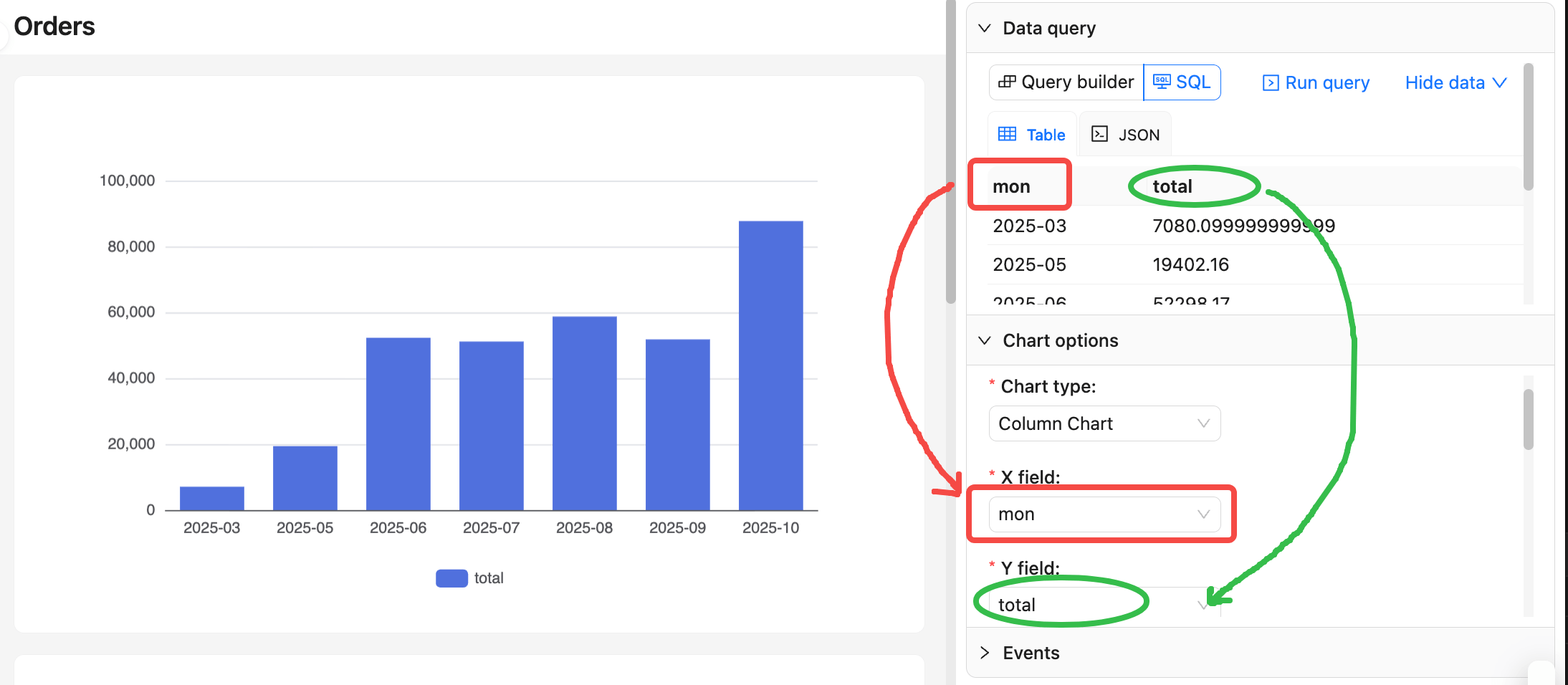Click the SQL monitor icon
The width and height of the screenshot is (1568, 685).
1162,82
